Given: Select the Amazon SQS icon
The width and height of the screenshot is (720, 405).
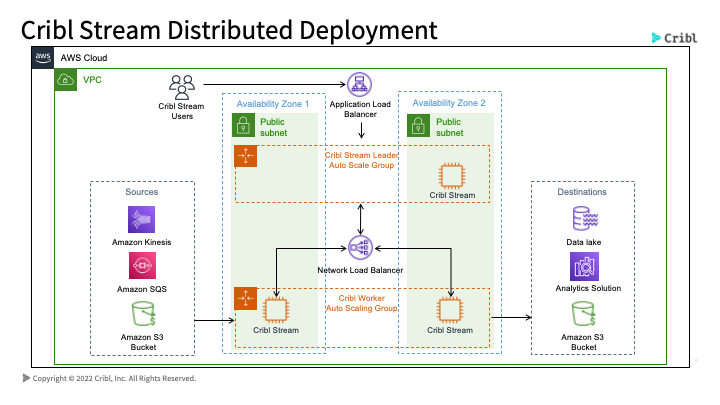Looking at the screenshot, I should point(141,265).
